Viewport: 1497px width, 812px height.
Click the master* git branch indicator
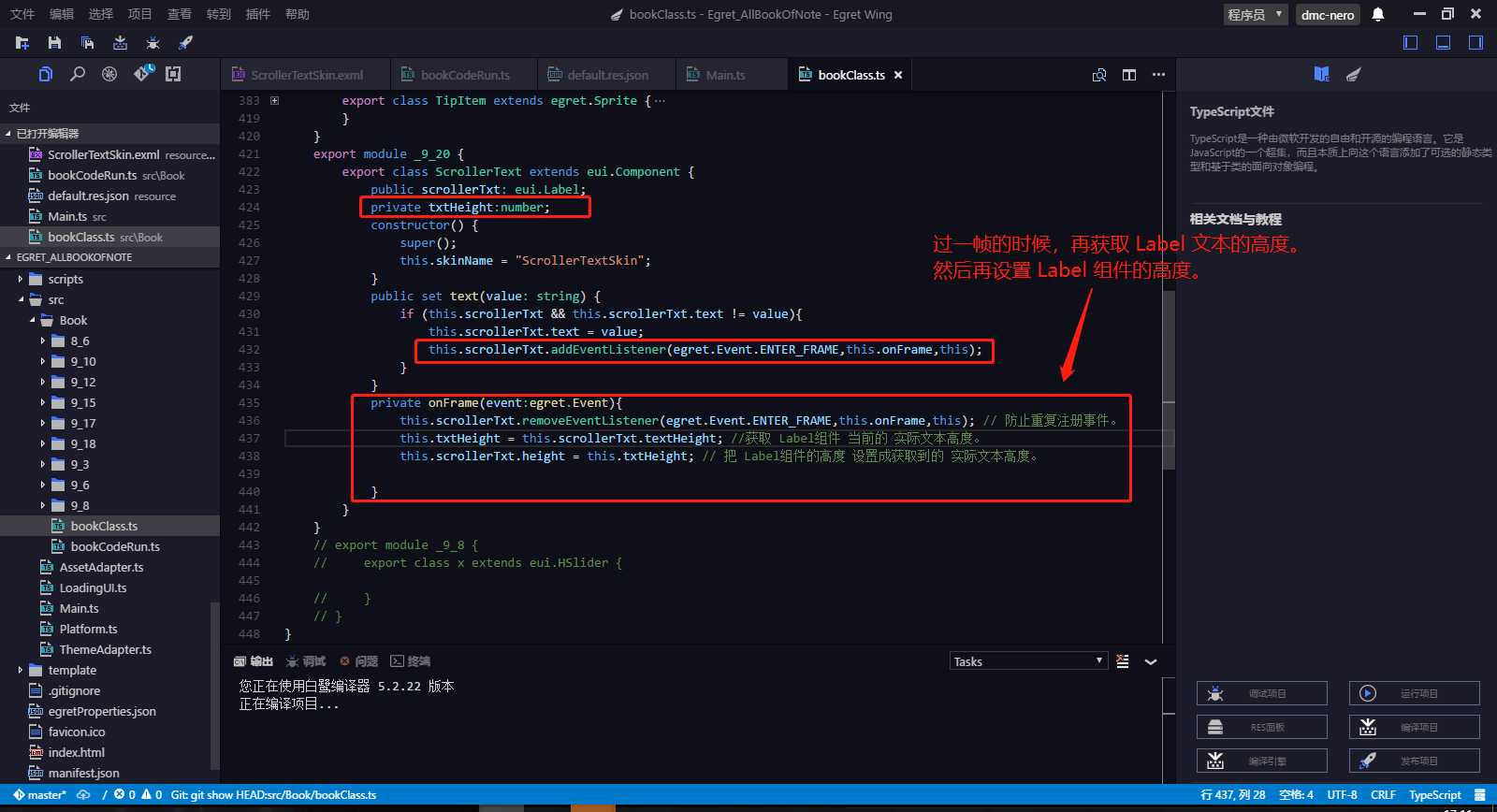[x=39, y=795]
